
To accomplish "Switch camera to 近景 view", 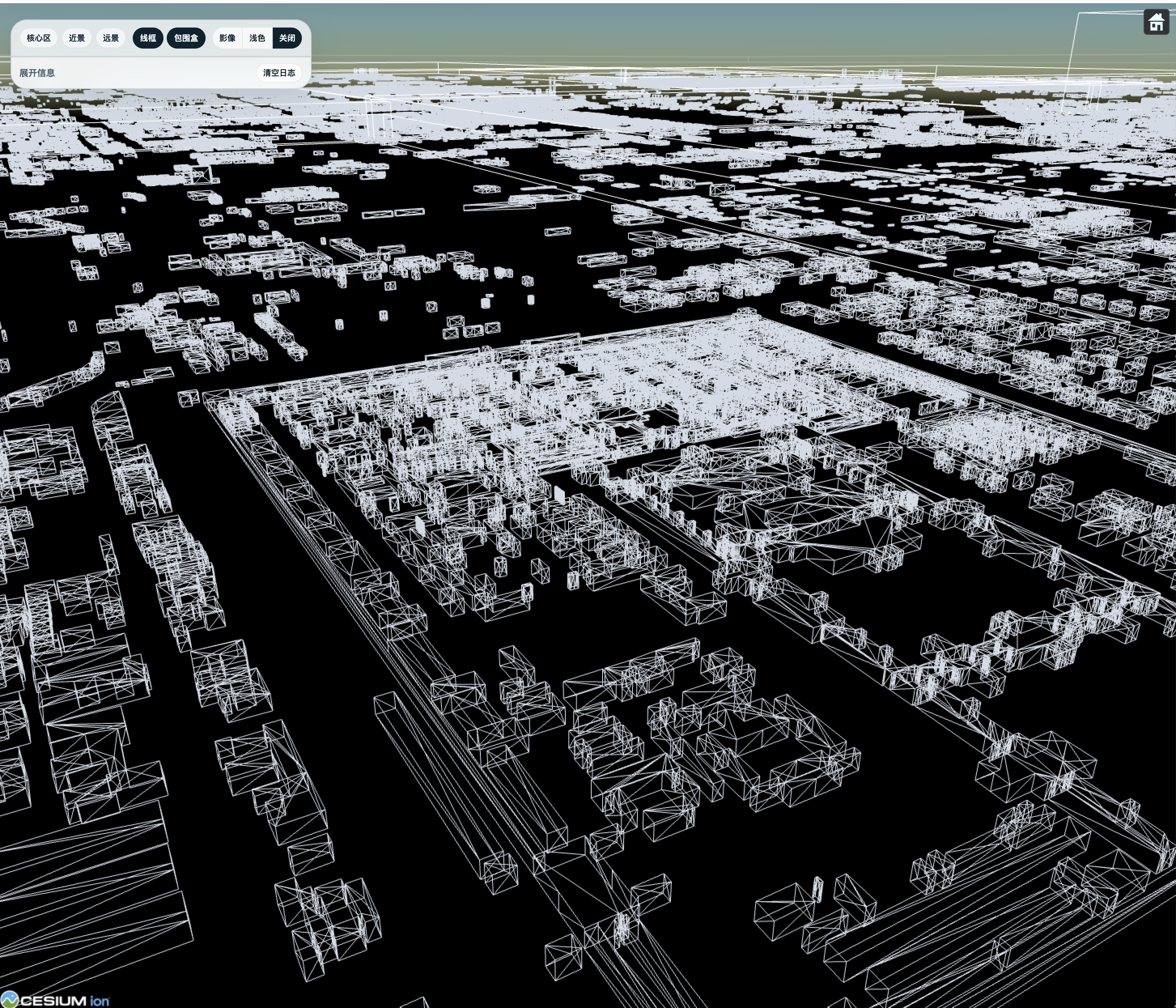I will pyautogui.click(x=76, y=38).
